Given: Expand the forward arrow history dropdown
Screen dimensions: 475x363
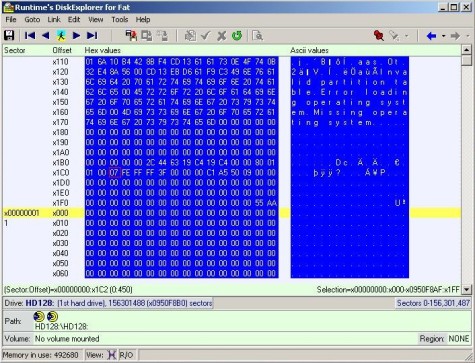Looking at the screenshot, I should (468, 36).
